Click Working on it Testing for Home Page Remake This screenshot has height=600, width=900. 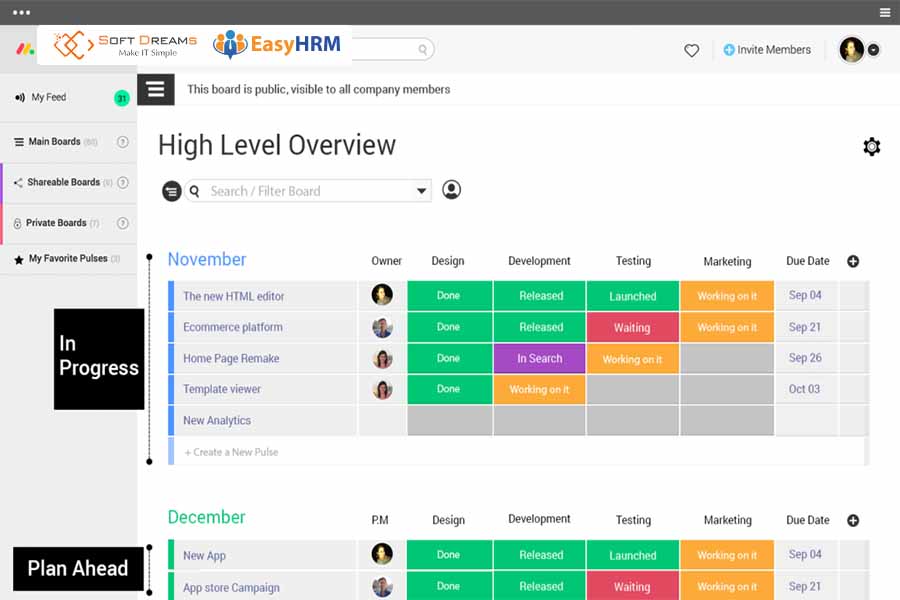633,358
